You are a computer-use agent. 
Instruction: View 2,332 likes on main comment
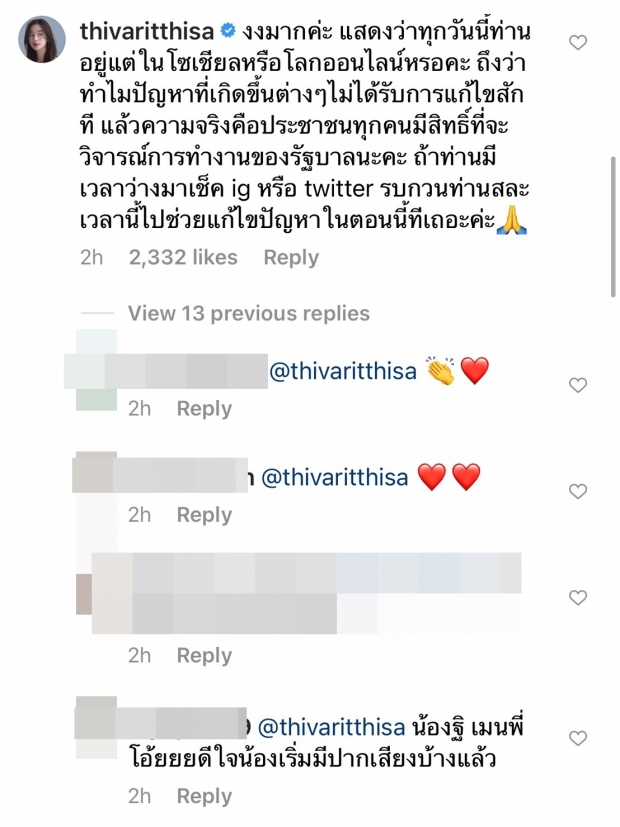[183, 257]
